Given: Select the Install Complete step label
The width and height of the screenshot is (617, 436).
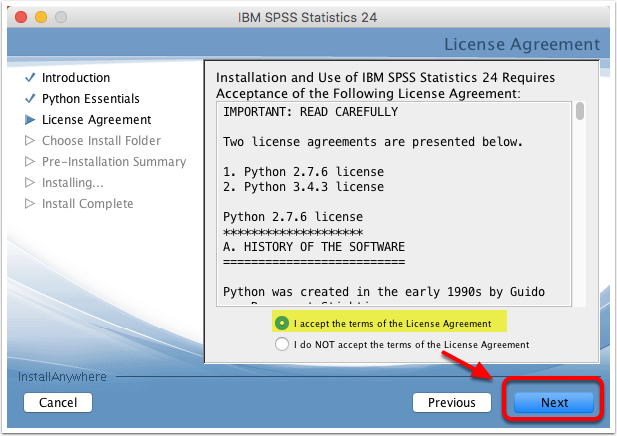Looking at the screenshot, I should point(88,203).
